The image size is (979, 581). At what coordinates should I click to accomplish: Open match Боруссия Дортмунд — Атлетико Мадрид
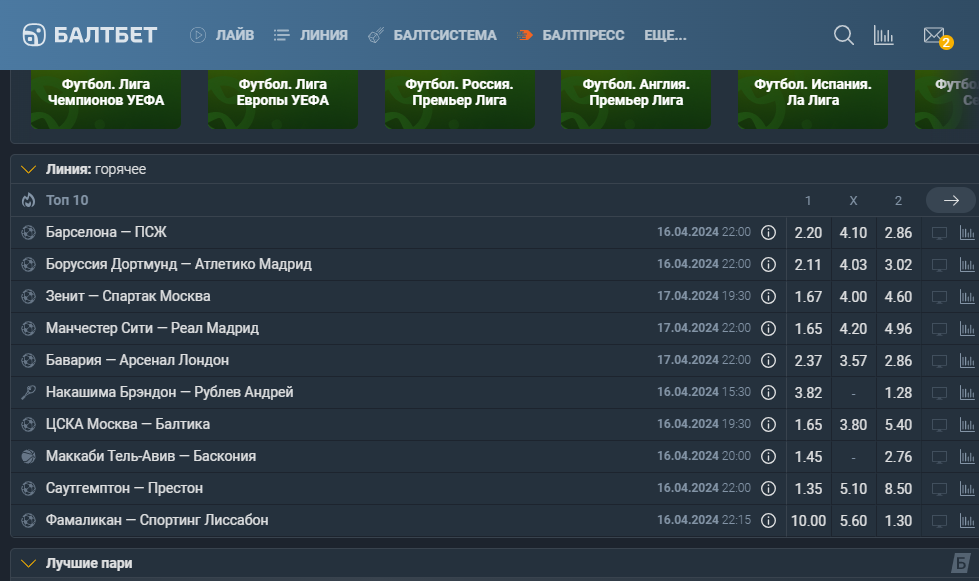179,265
